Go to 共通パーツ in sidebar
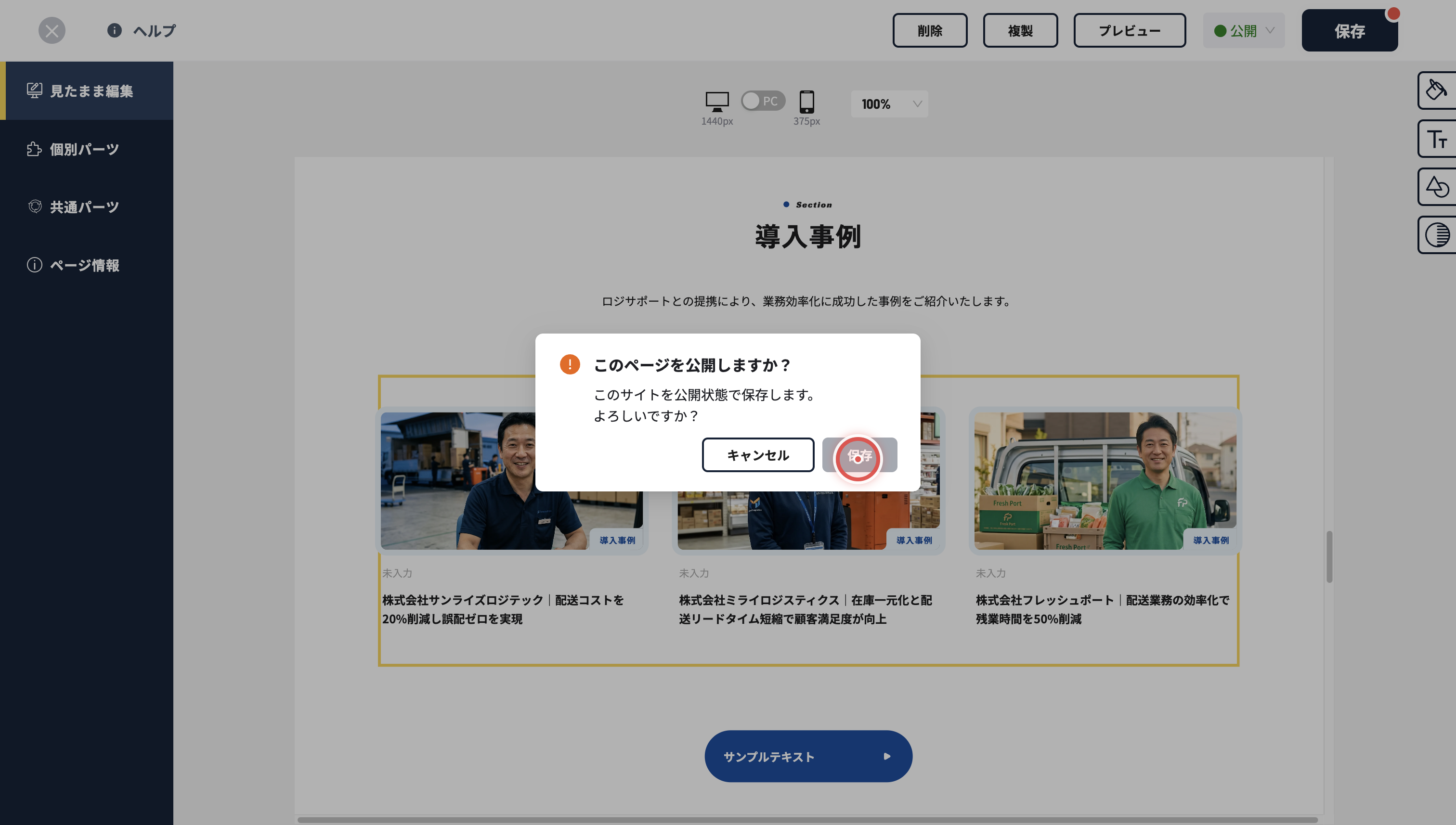The height and width of the screenshot is (825, 1456). 87,207
